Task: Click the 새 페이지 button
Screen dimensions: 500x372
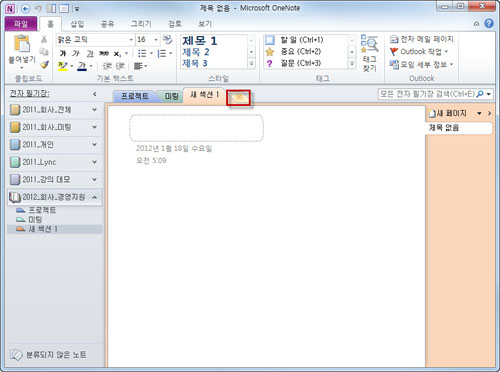Action: 449,114
